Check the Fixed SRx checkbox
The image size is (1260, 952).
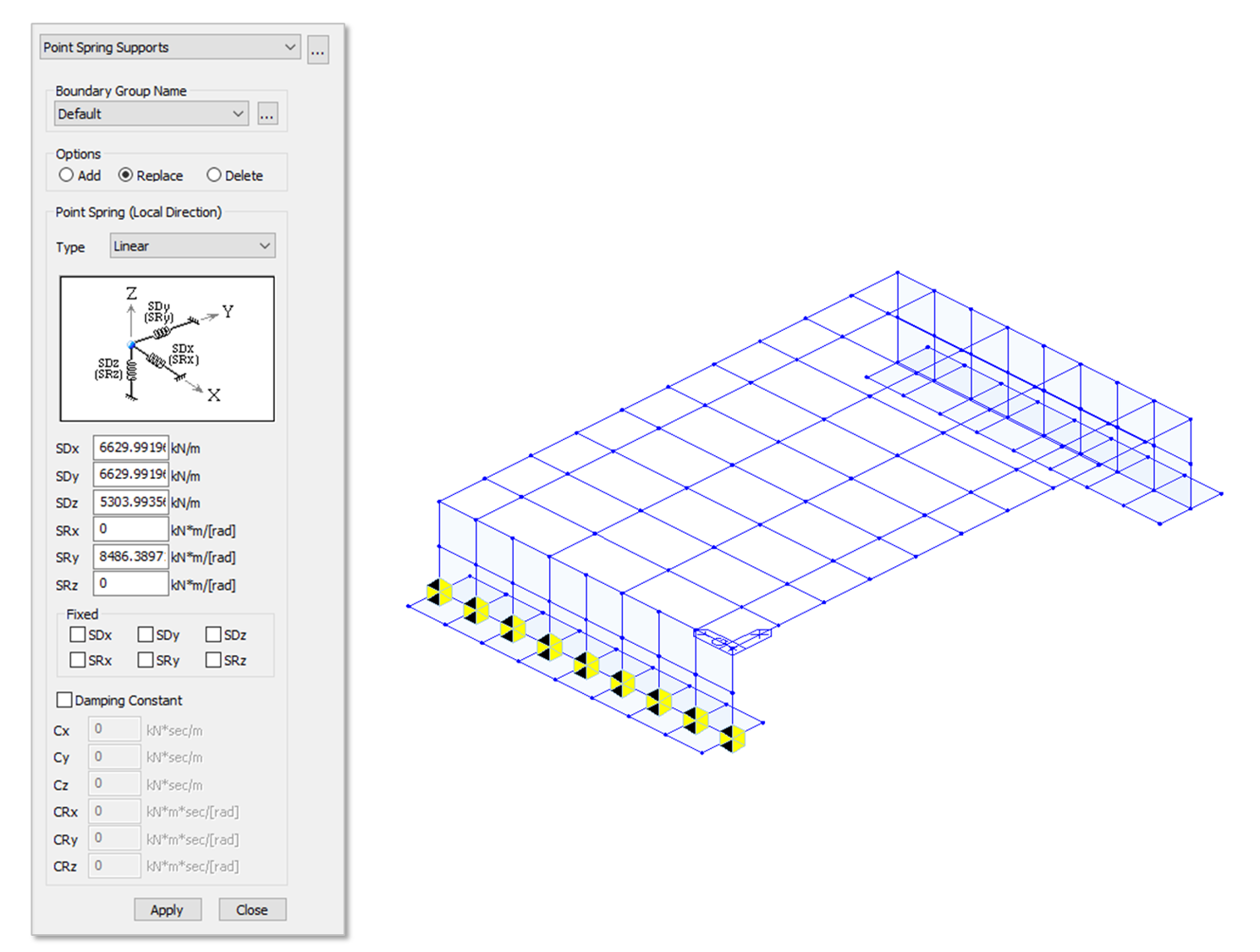tap(78, 659)
